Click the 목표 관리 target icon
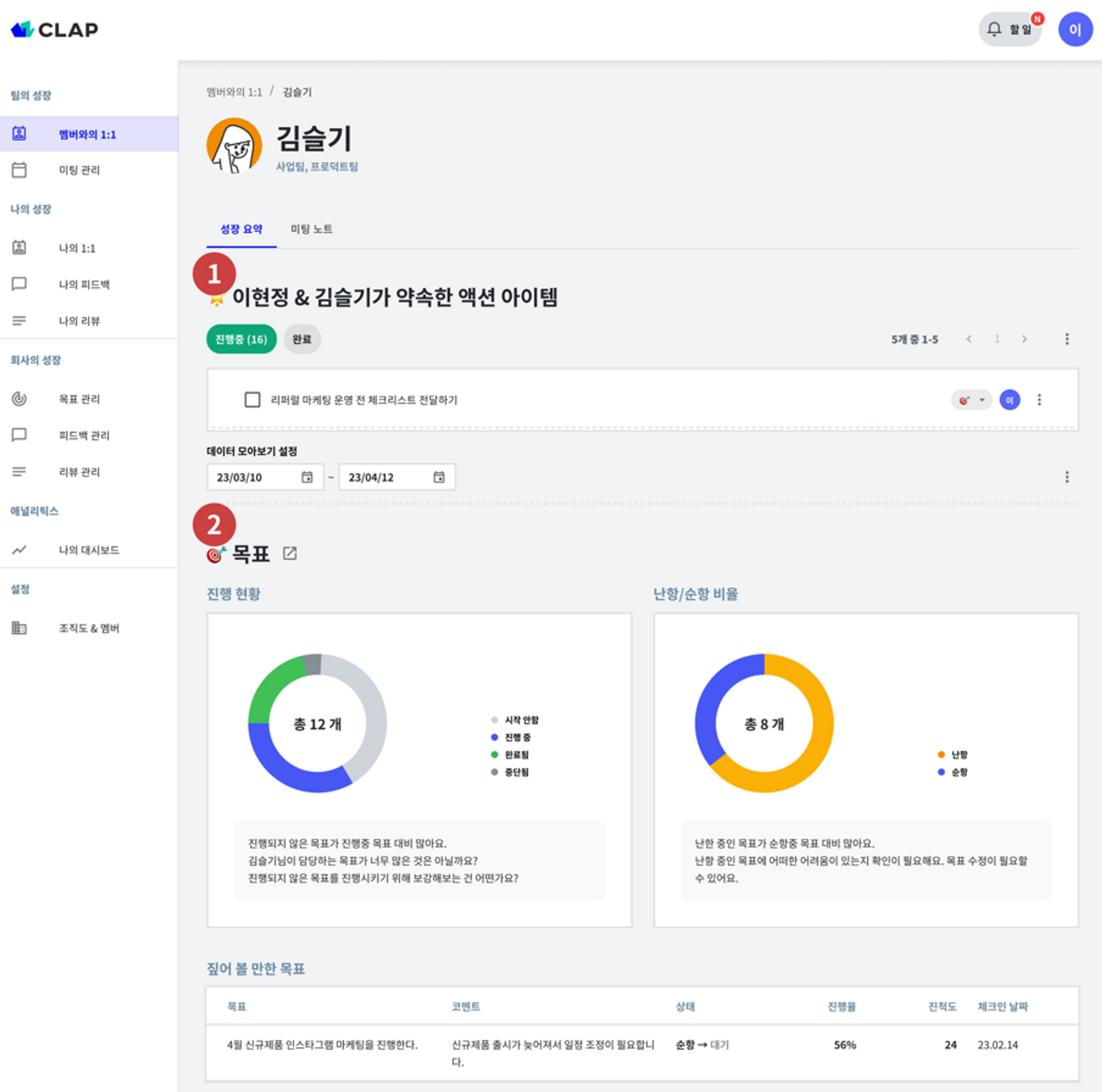This screenshot has height=1092, width=1102. coord(20,399)
